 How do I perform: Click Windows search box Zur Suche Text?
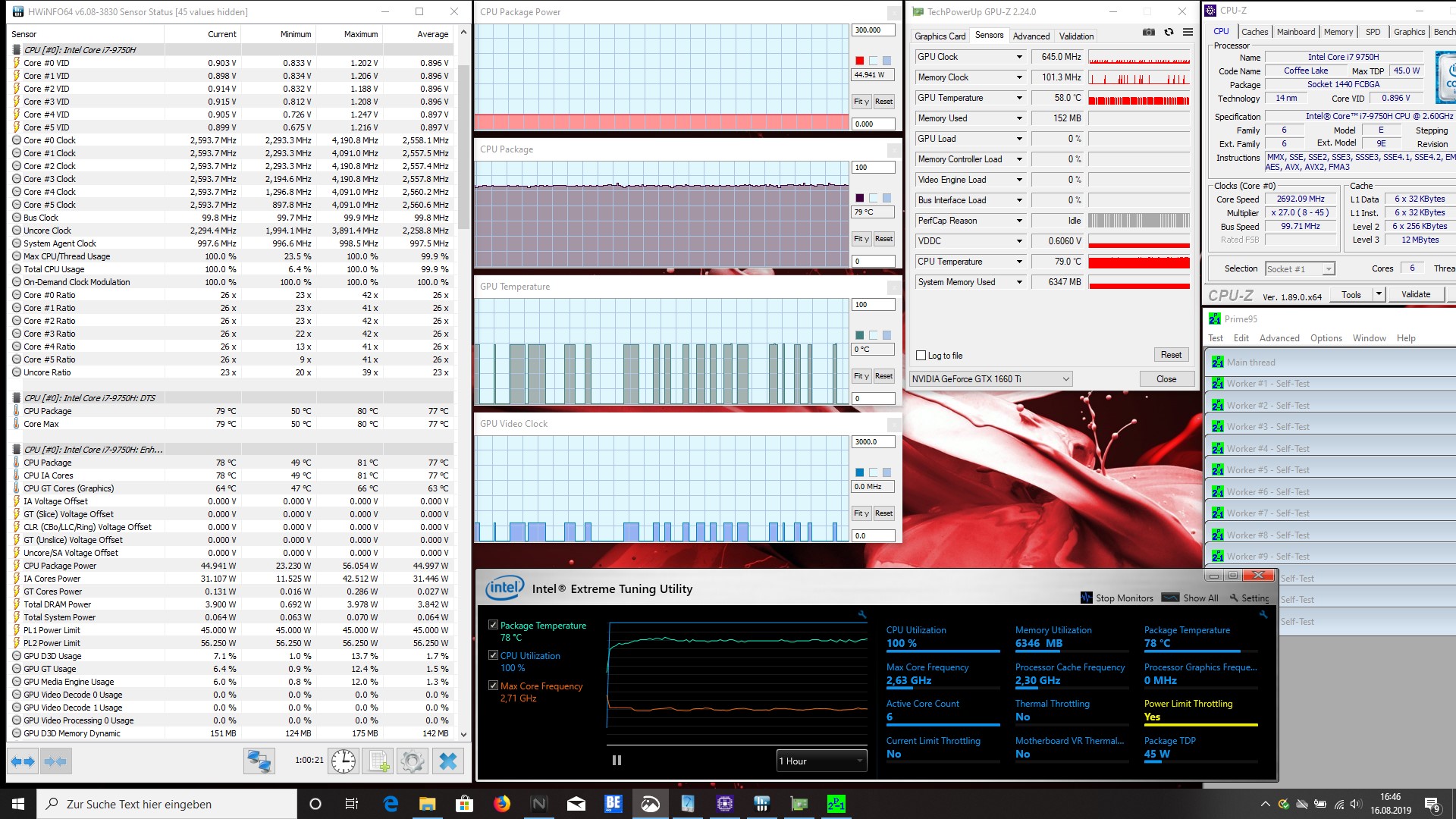[x=167, y=804]
